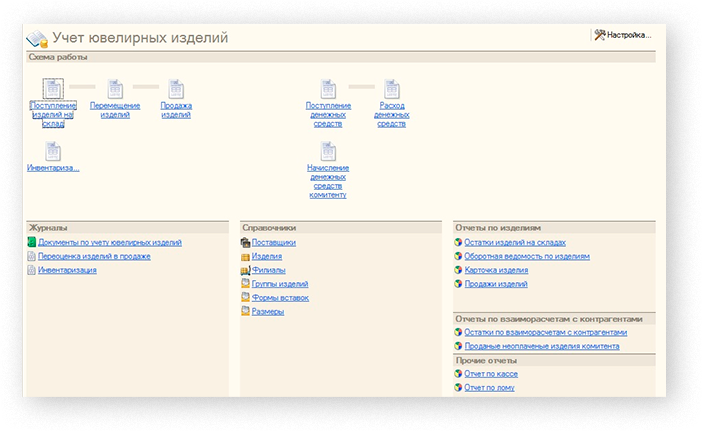Click report icon beside Продажи изделий
This screenshot has width=702, height=431.
(x=458, y=284)
